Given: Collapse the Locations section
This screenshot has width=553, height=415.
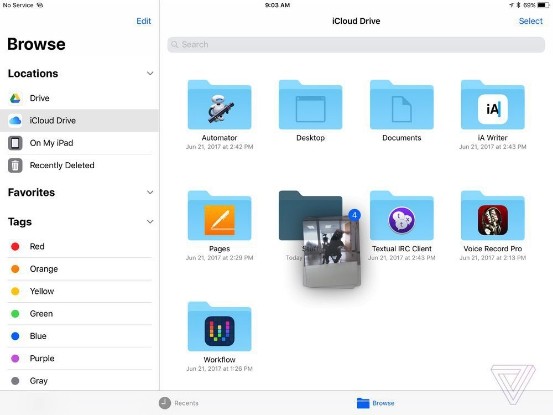Looking at the screenshot, I should click(150, 73).
